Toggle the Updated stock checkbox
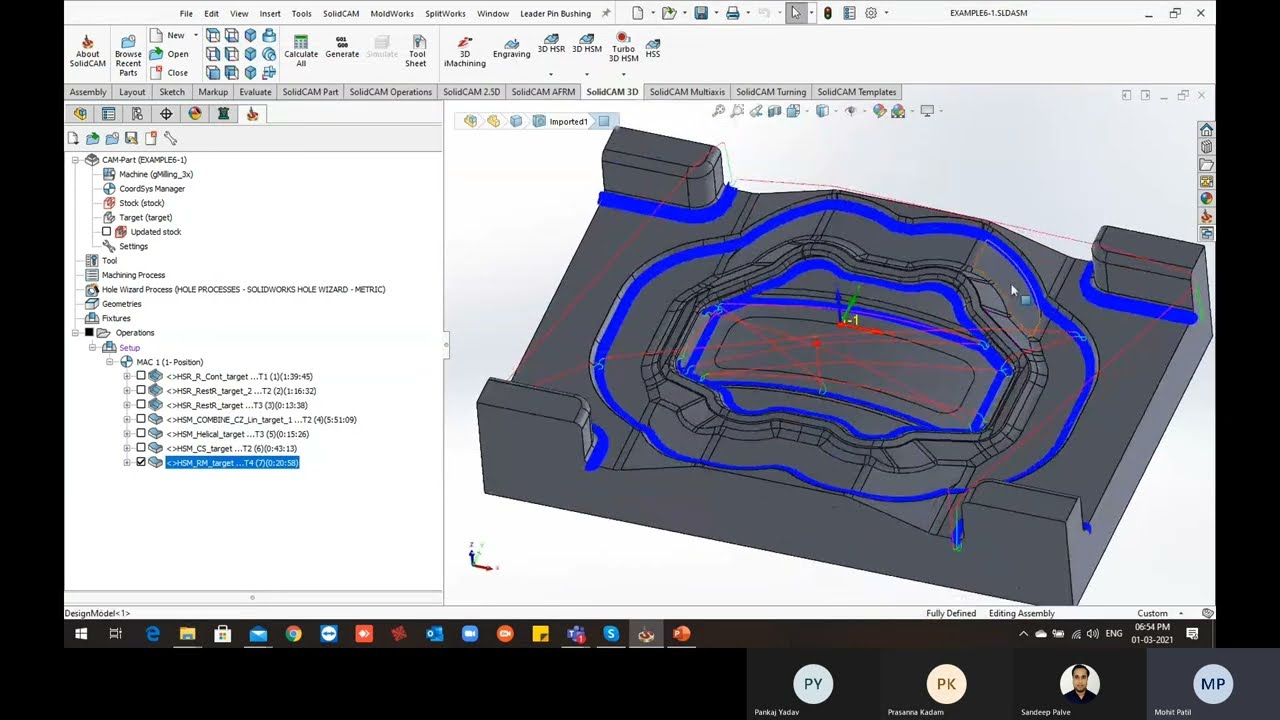 click(x=107, y=232)
